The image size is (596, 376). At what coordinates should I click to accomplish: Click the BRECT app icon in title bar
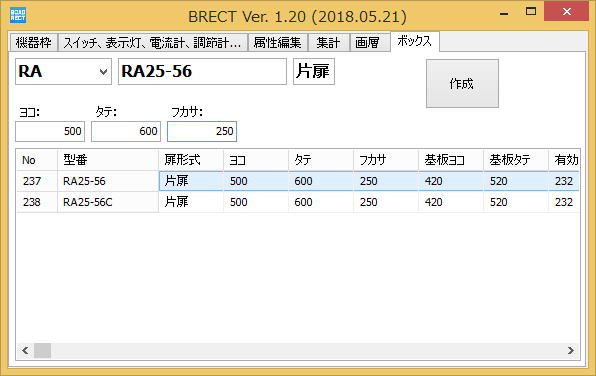pos(18,16)
